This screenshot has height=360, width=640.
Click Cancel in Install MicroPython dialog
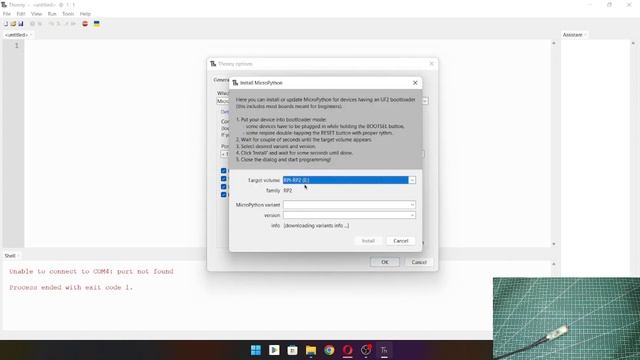coord(401,241)
